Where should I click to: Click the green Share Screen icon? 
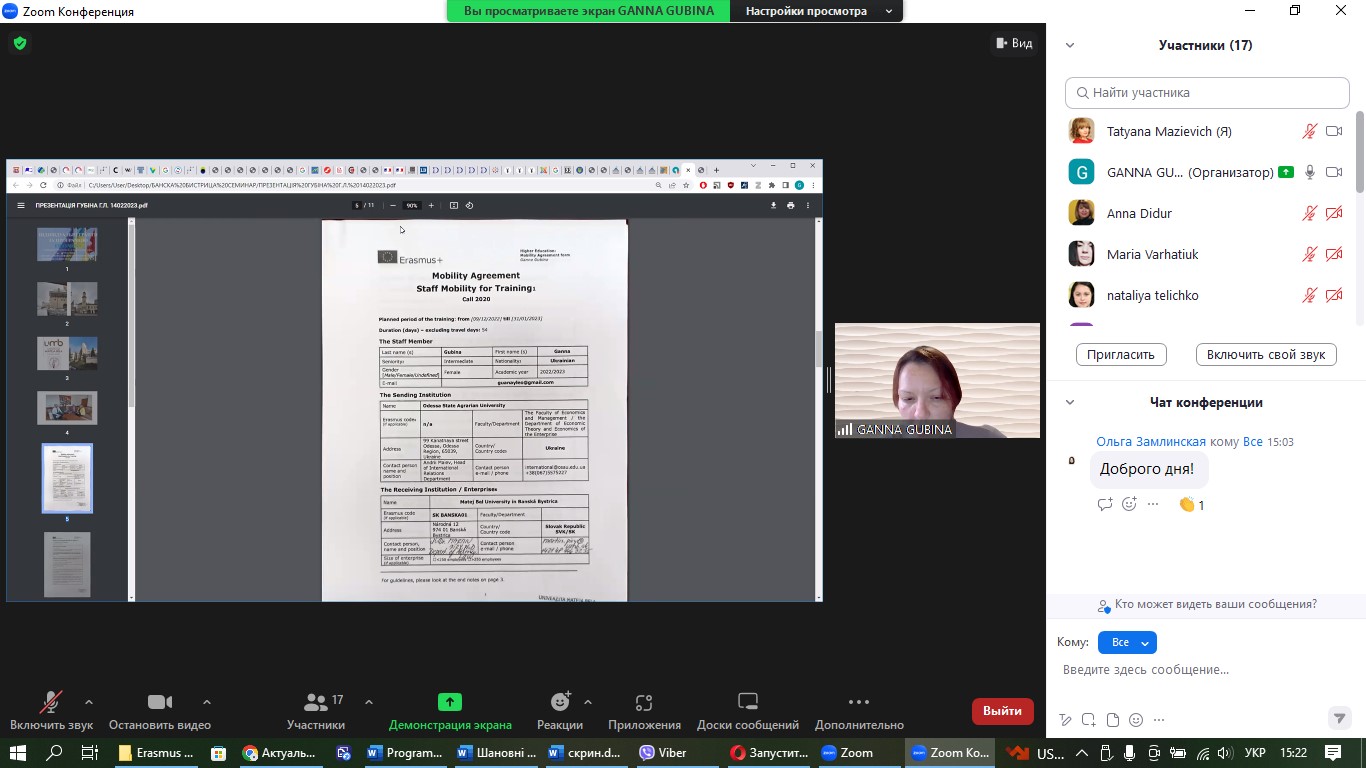pos(449,703)
